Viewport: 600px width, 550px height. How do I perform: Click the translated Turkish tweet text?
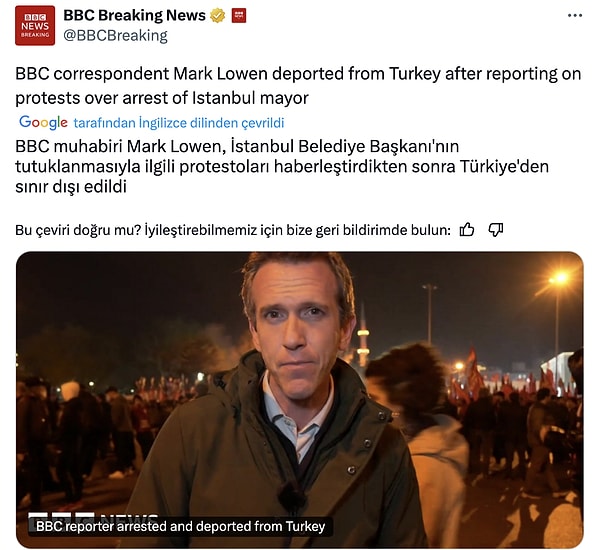(x=282, y=166)
